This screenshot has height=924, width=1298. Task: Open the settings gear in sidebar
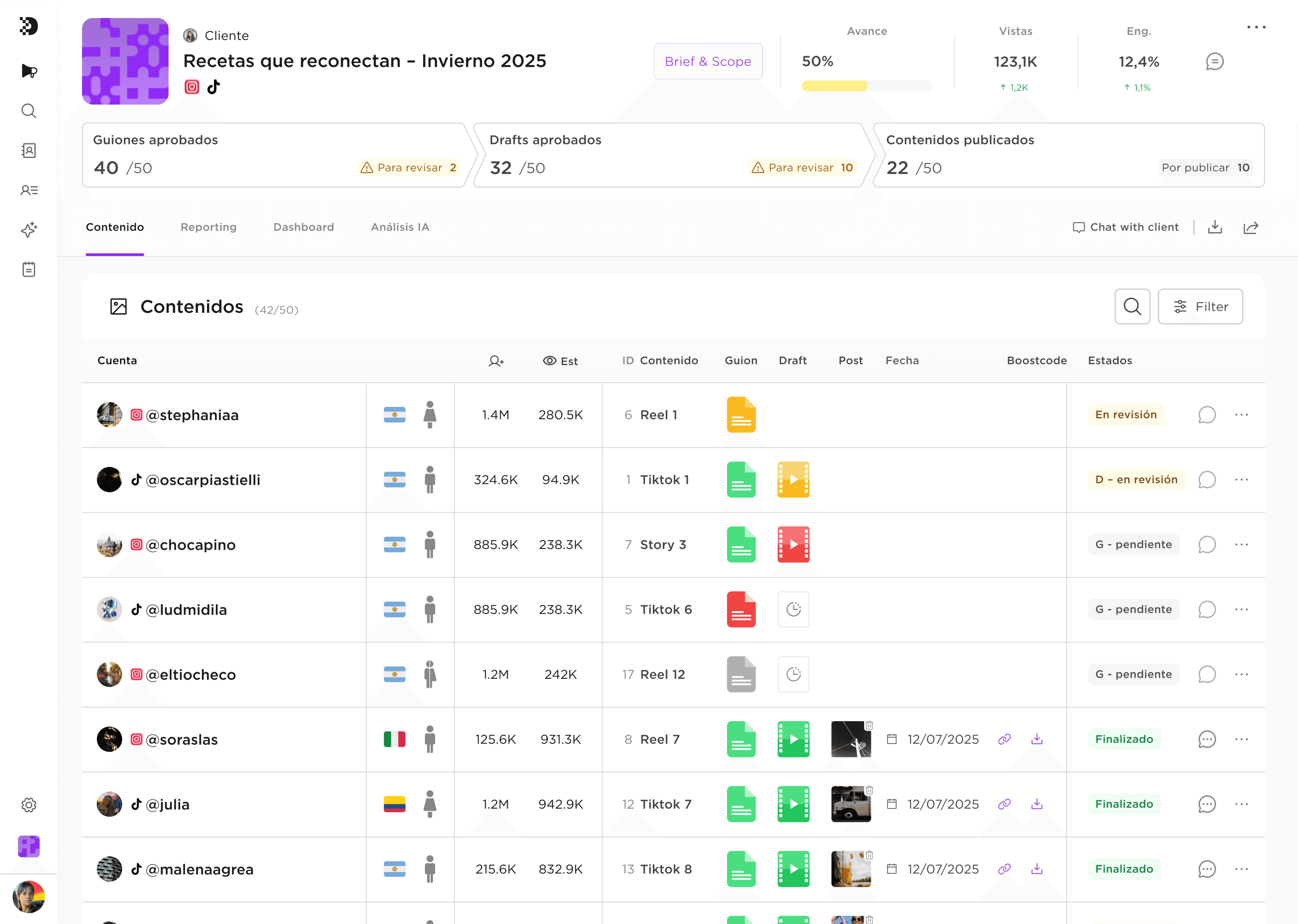(29, 805)
